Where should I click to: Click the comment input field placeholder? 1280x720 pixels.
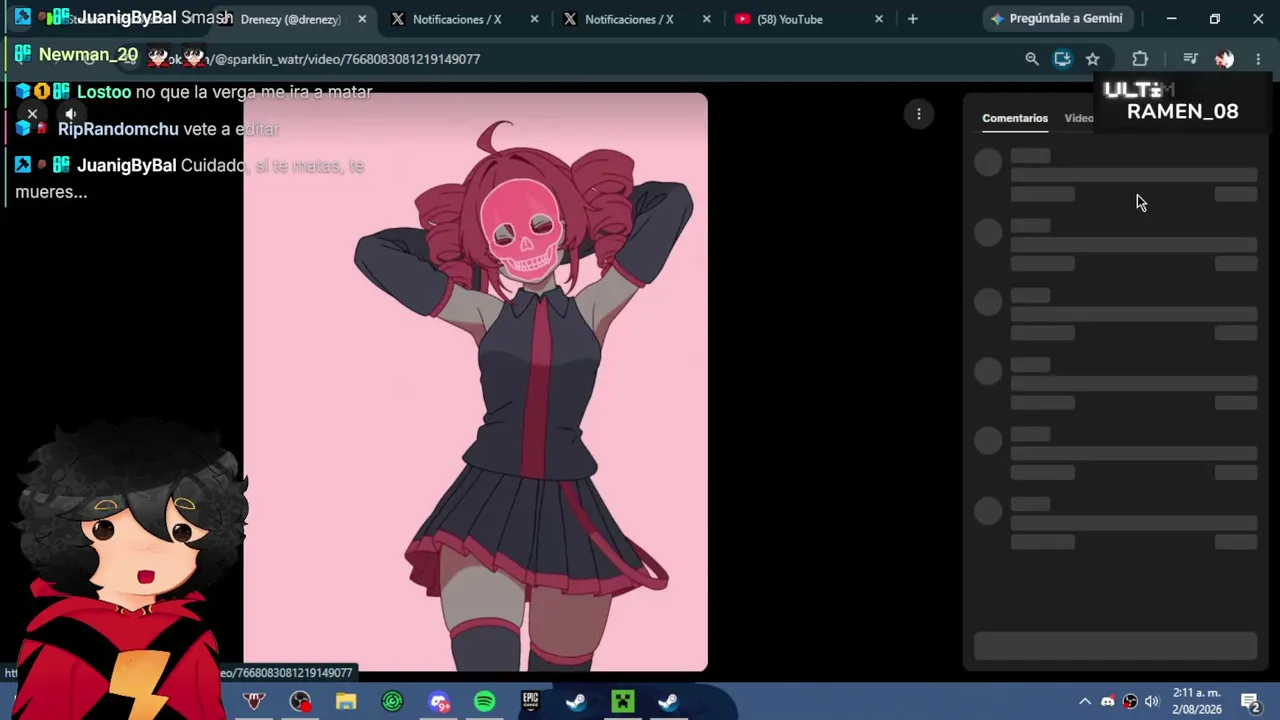[x=1115, y=646]
